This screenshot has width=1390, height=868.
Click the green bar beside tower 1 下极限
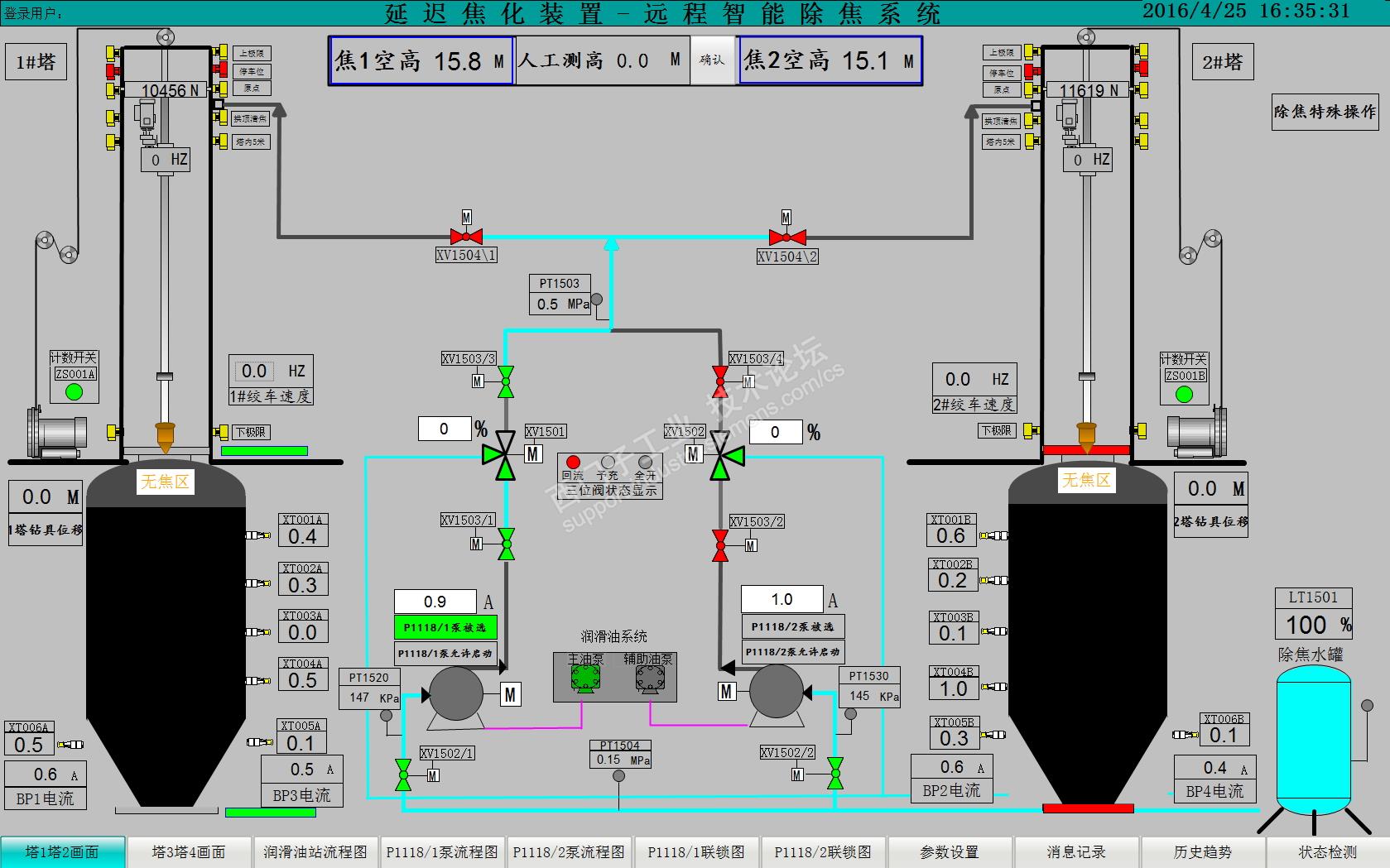[264, 451]
